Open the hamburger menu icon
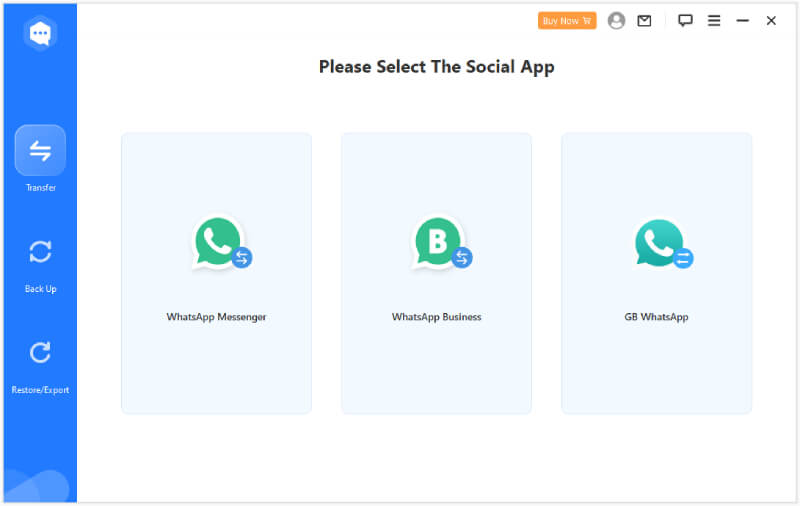Viewport: 800px width, 506px height. click(x=714, y=20)
